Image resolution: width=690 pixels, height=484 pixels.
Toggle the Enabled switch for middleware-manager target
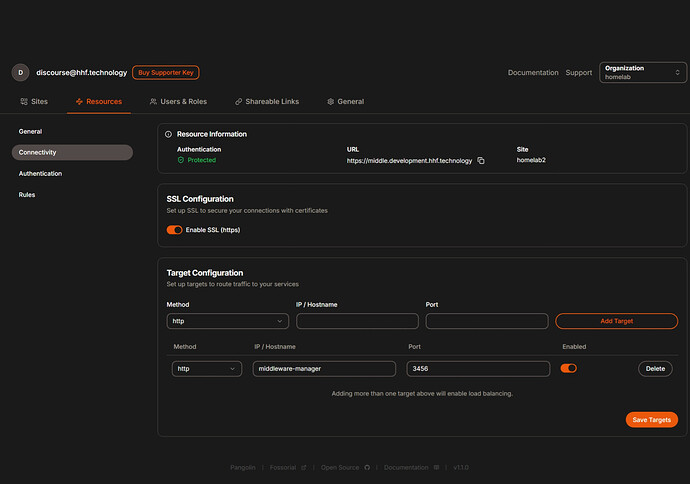(x=569, y=368)
